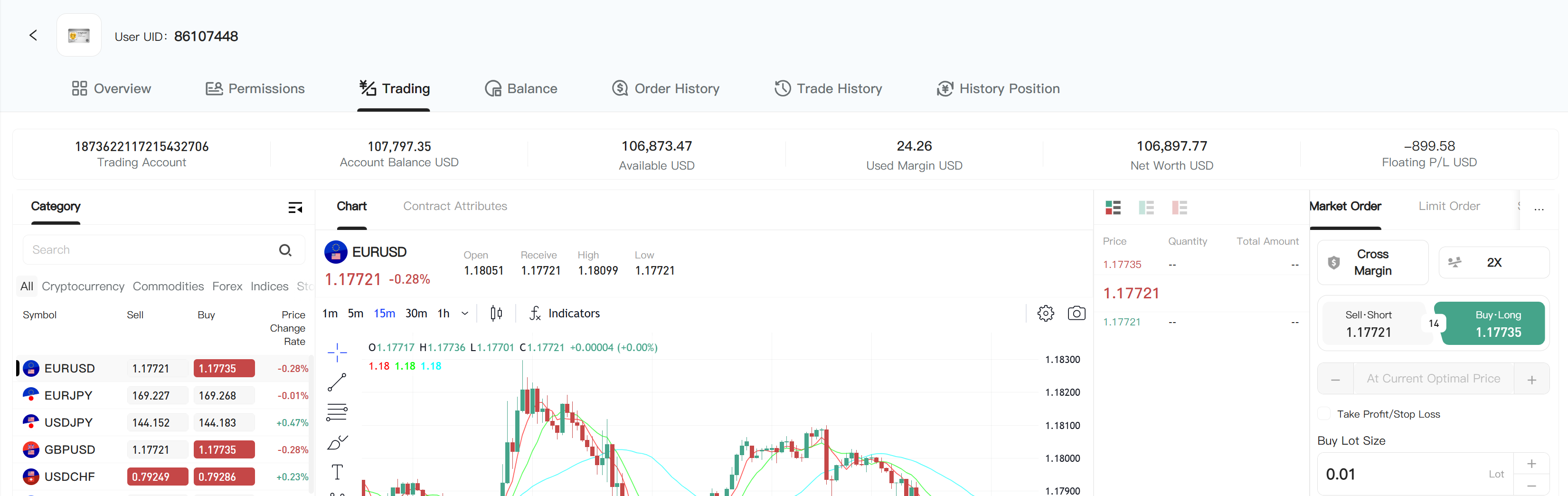The image size is (1568, 496).
Task: Open the 2X leverage selector
Action: (1494, 263)
